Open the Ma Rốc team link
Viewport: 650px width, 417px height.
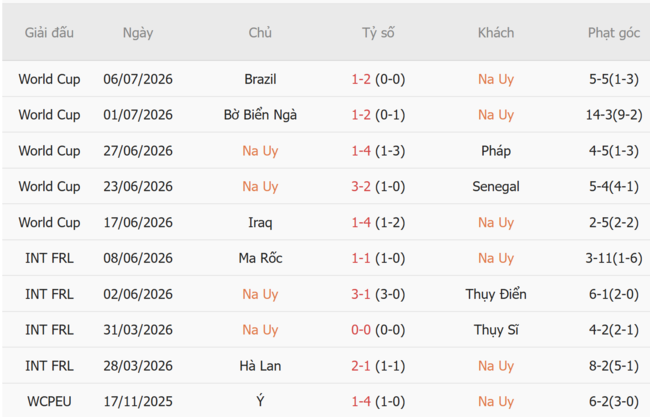click(x=260, y=258)
